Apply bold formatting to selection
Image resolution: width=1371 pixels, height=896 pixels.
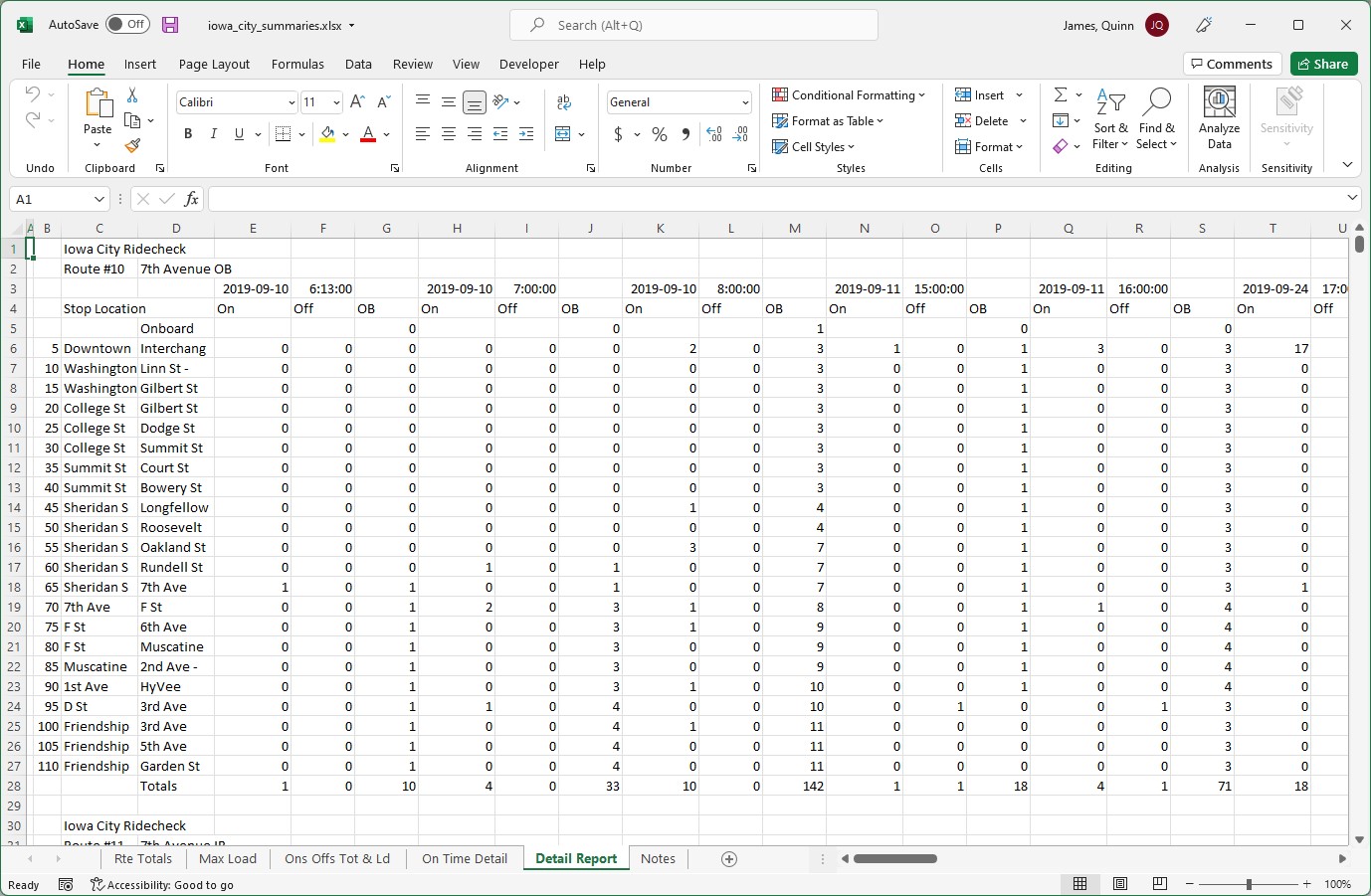188,133
